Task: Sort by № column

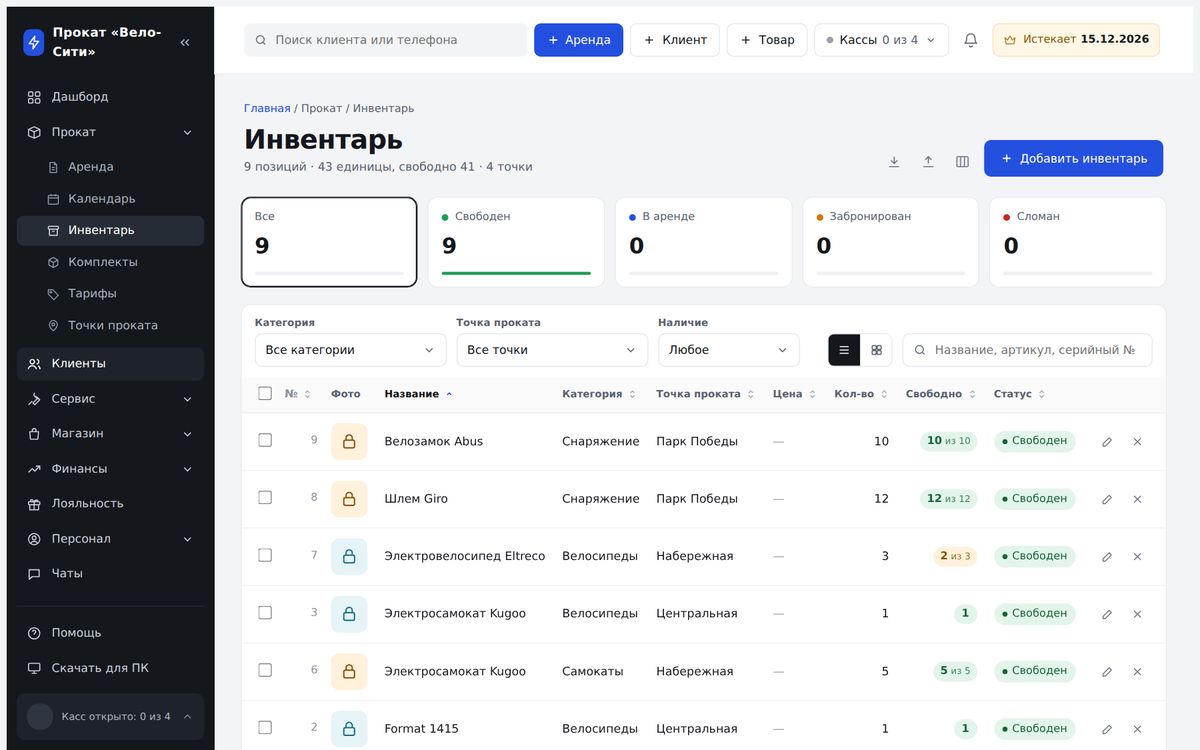Action: pos(297,394)
